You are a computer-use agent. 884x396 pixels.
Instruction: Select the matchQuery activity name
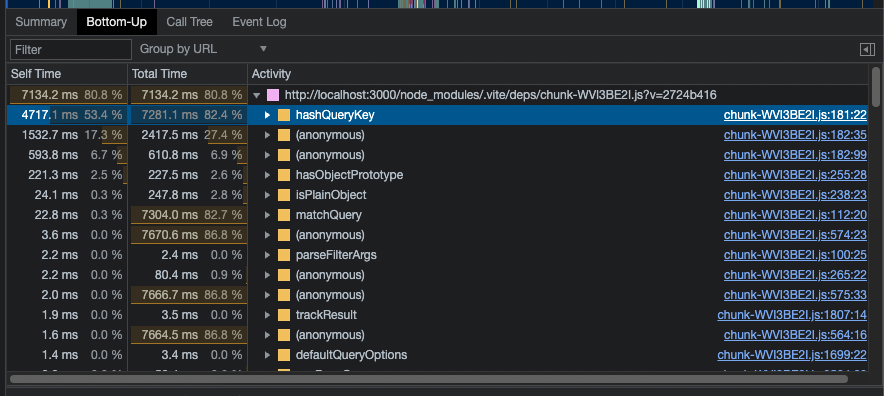point(329,215)
